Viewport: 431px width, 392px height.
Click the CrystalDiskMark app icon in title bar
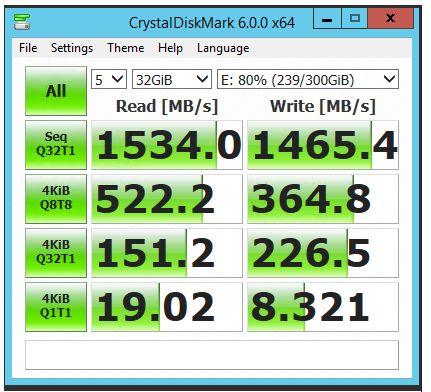coord(22,22)
